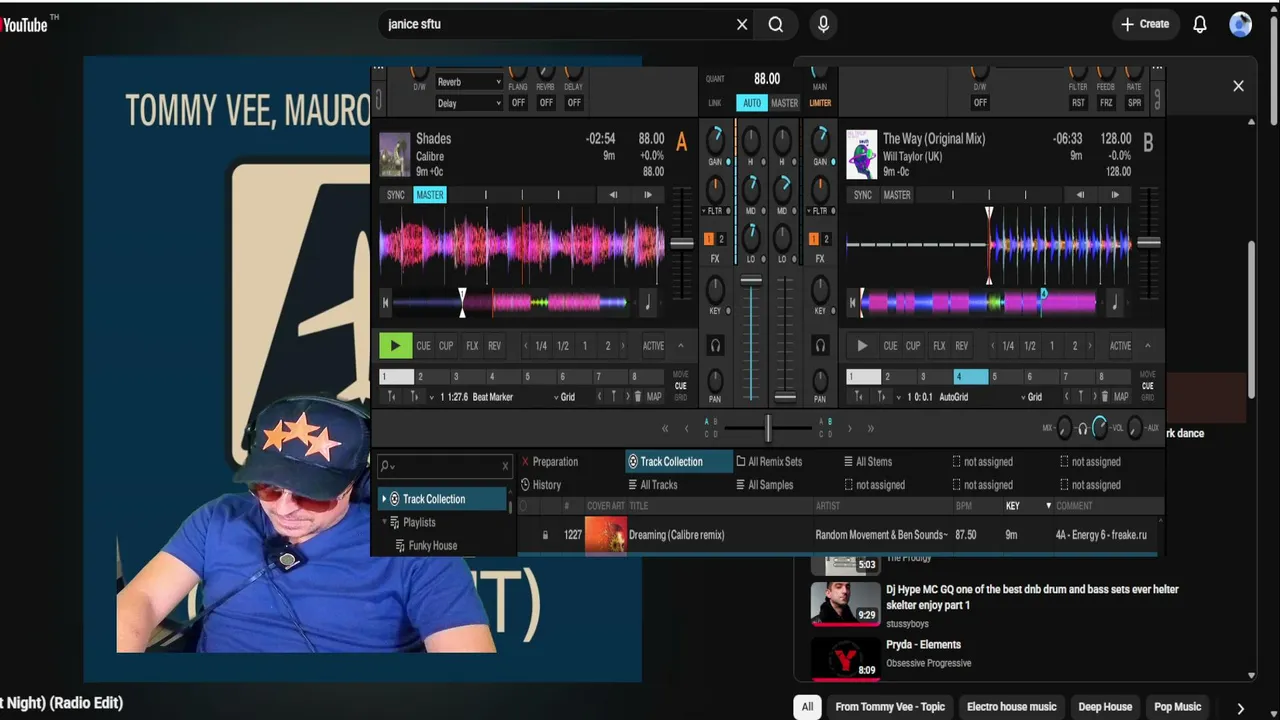Start playback on Traktor deck A
The width and height of the screenshot is (1280, 720).
pos(395,346)
